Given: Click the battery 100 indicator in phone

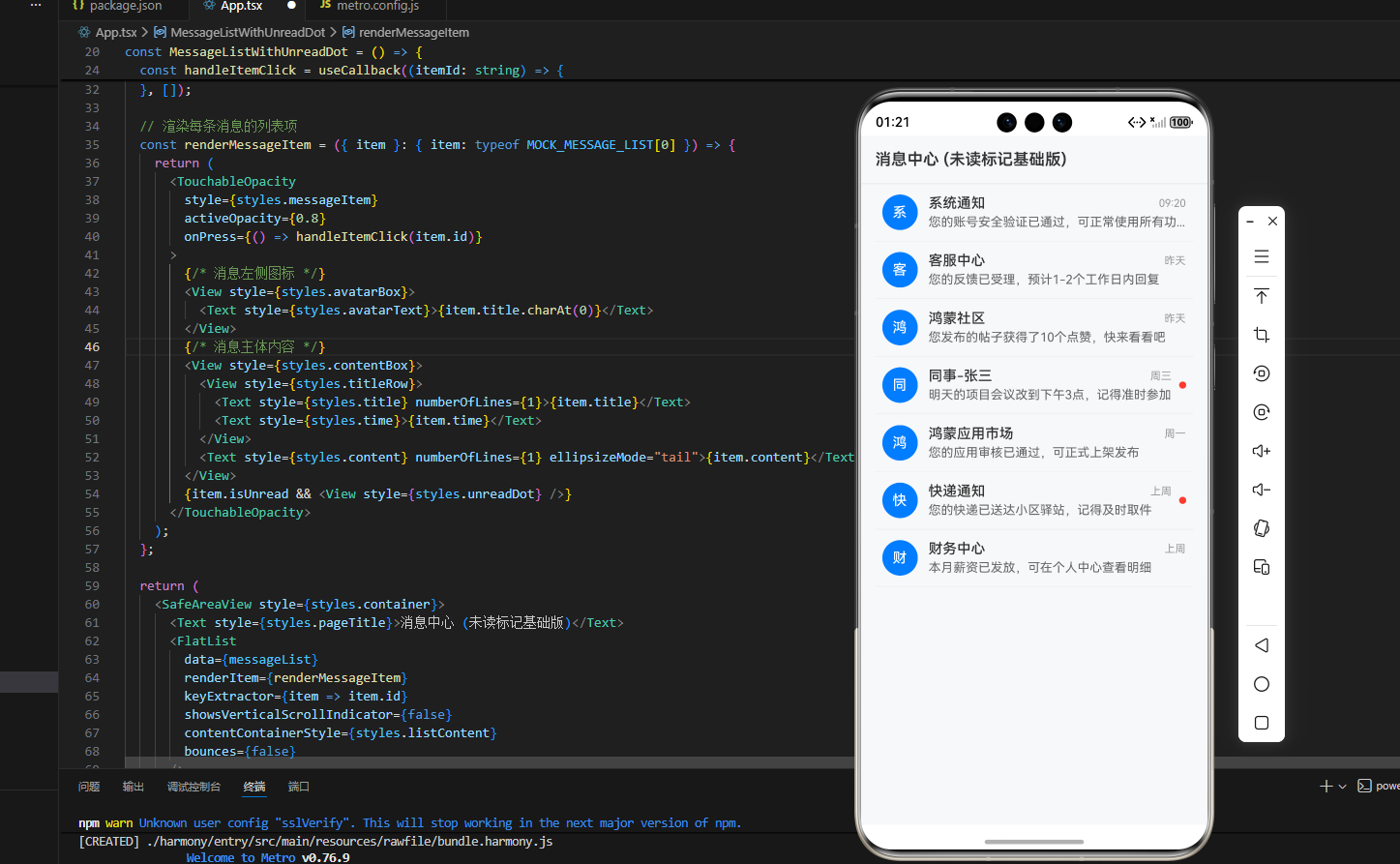Looking at the screenshot, I should [1180, 122].
